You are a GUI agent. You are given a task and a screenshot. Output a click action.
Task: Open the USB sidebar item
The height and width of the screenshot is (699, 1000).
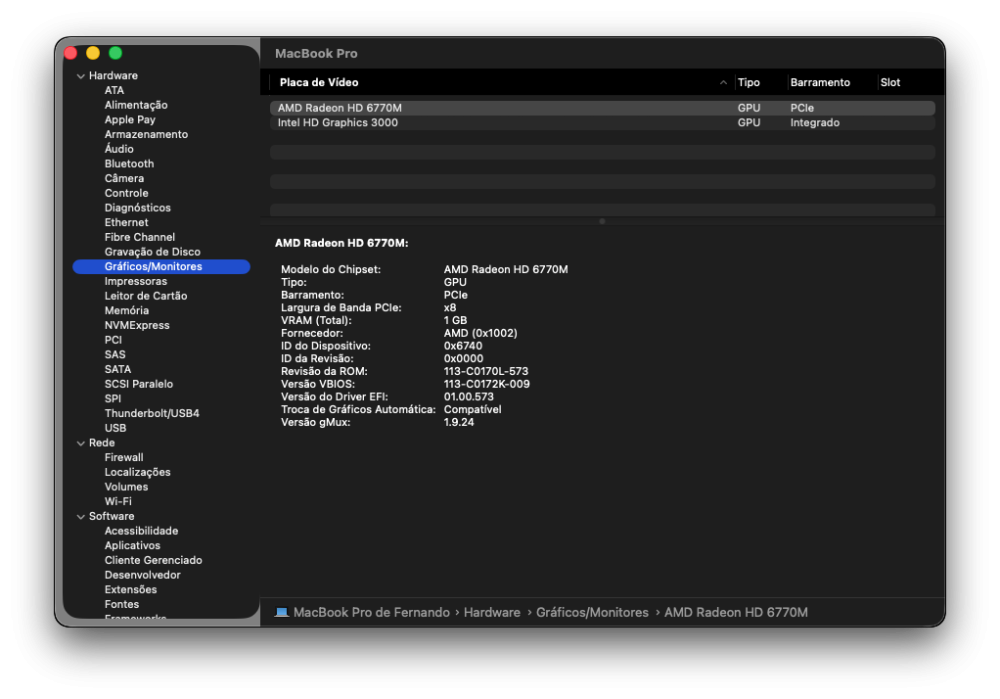point(115,428)
